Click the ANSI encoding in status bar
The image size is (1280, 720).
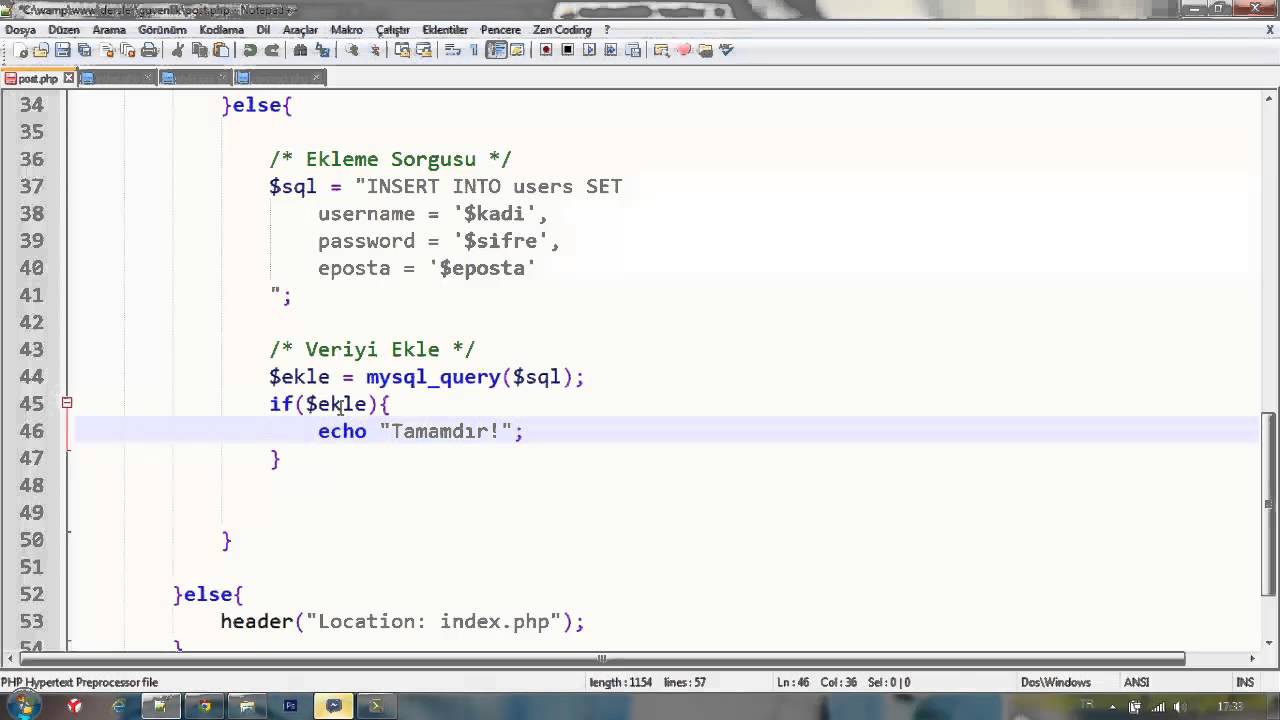(1136, 682)
